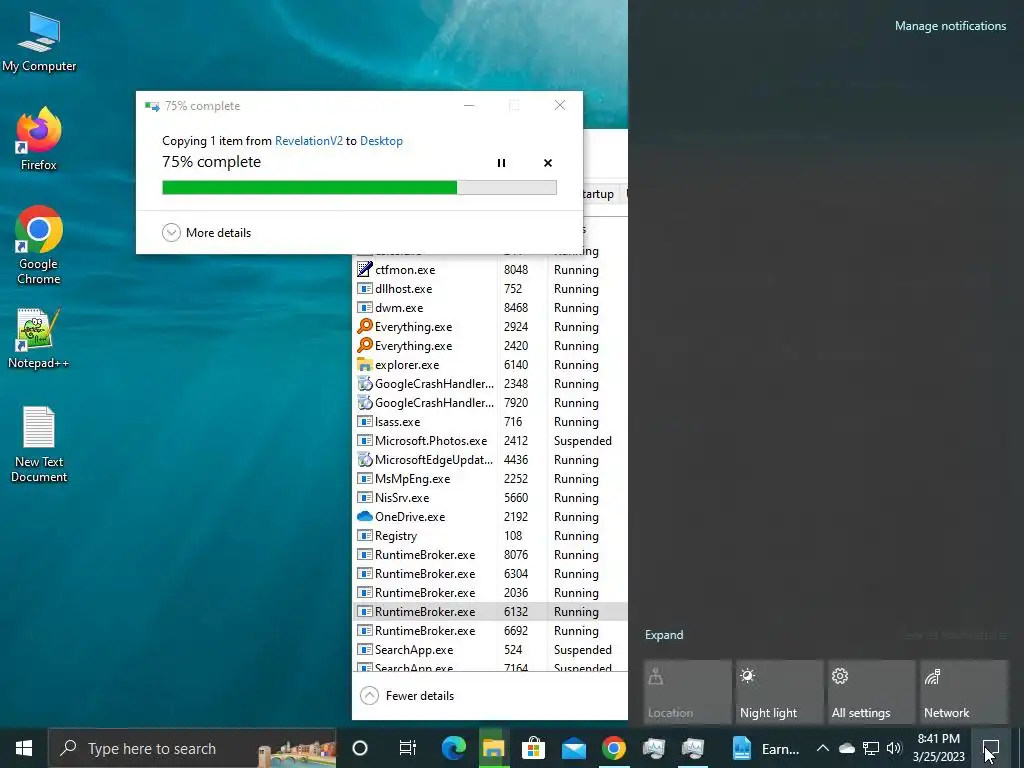Viewport: 1024px width, 768px height.
Task: Select RuntimeBroker.exe with PID 8076
Action: click(x=490, y=554)
